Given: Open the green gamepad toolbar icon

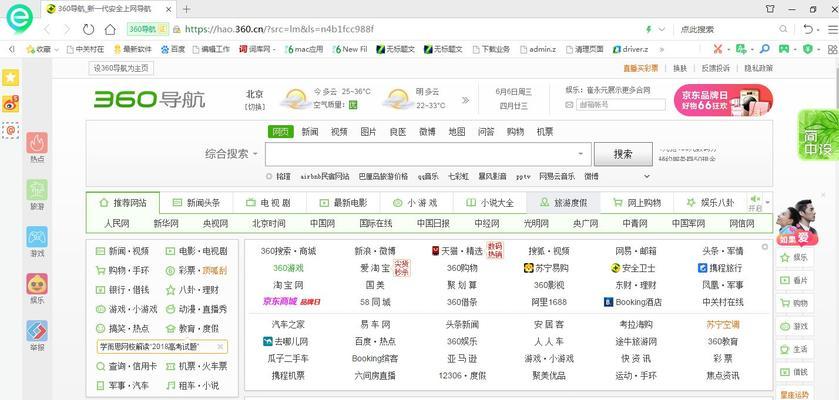Looking at the screenshot, I should coord(784,49).
